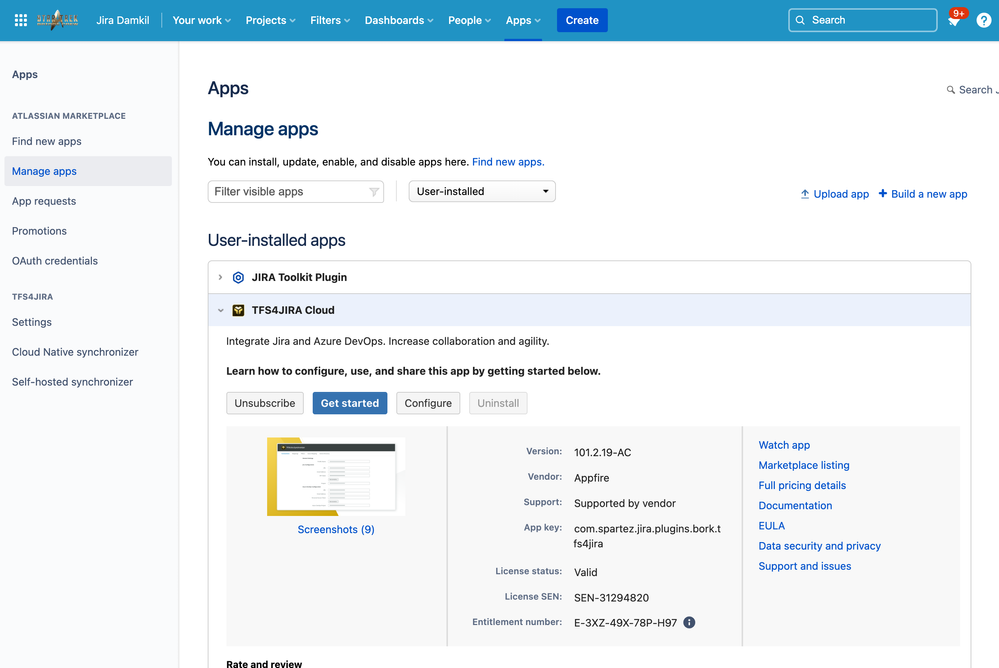Click the filter funnel icon
Image resolution: width=999 pixels, height=668 pixels.
374,192
